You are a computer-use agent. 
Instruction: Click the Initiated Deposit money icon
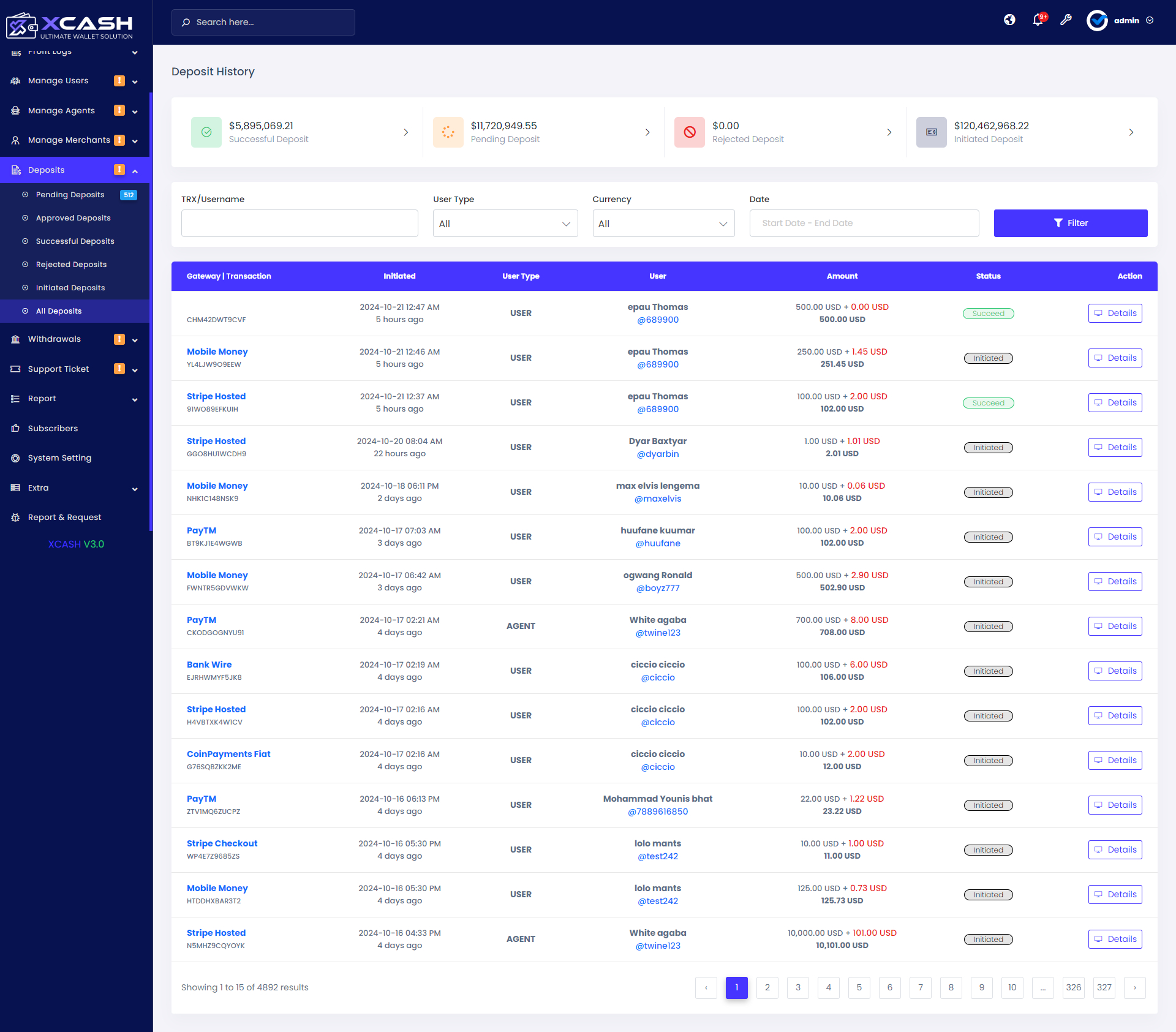pos(931,132)
